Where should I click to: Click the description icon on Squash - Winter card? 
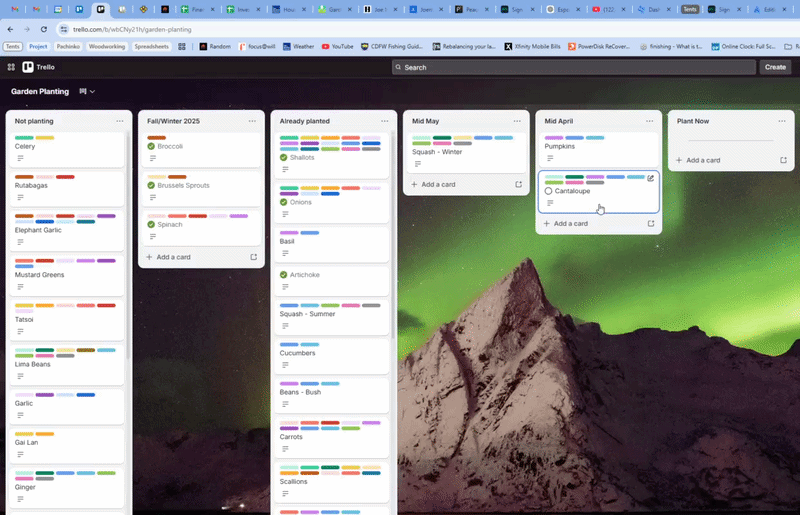pos(418,164)
